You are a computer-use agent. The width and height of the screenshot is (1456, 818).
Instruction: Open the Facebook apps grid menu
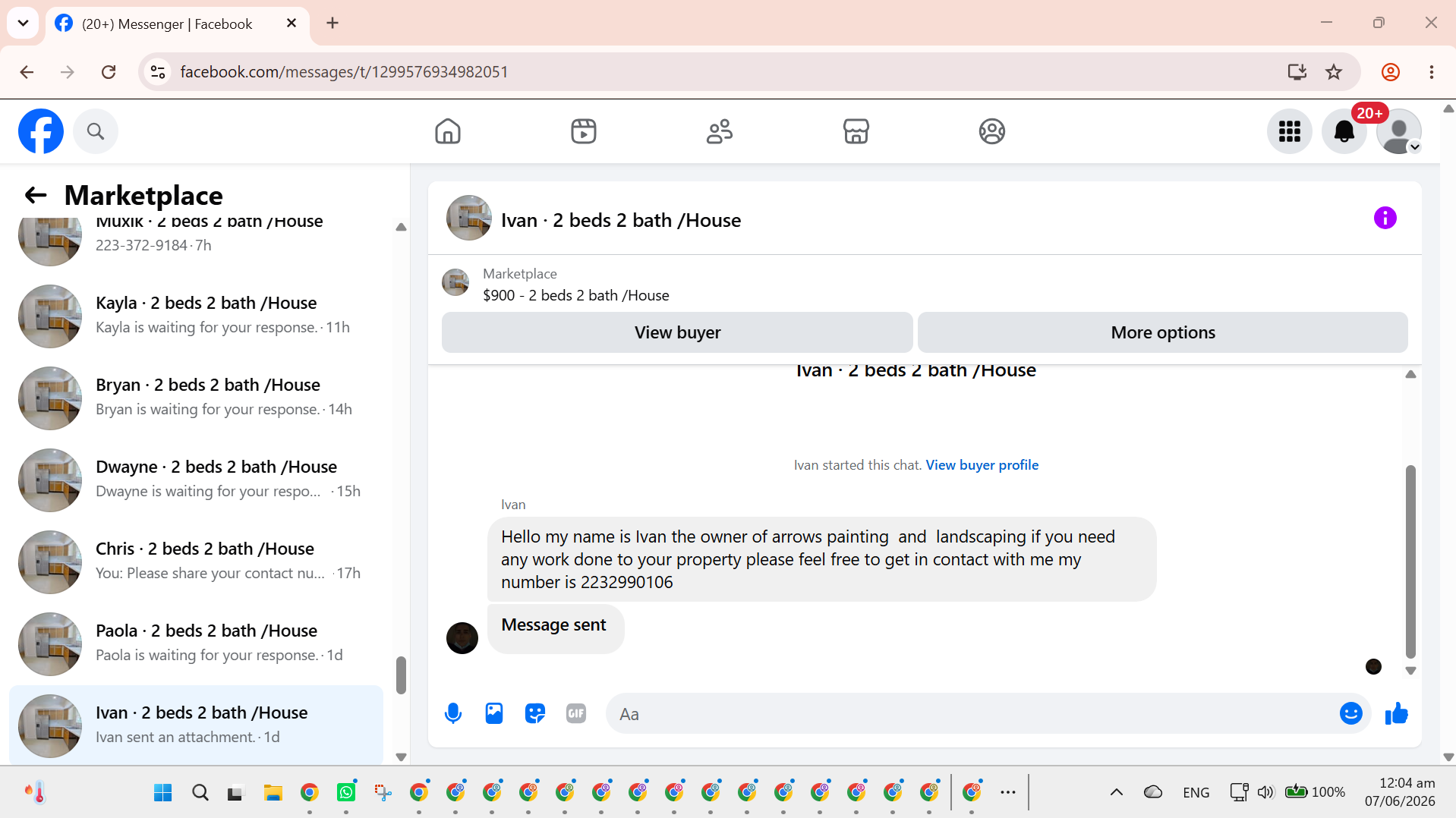point(1290,131)
